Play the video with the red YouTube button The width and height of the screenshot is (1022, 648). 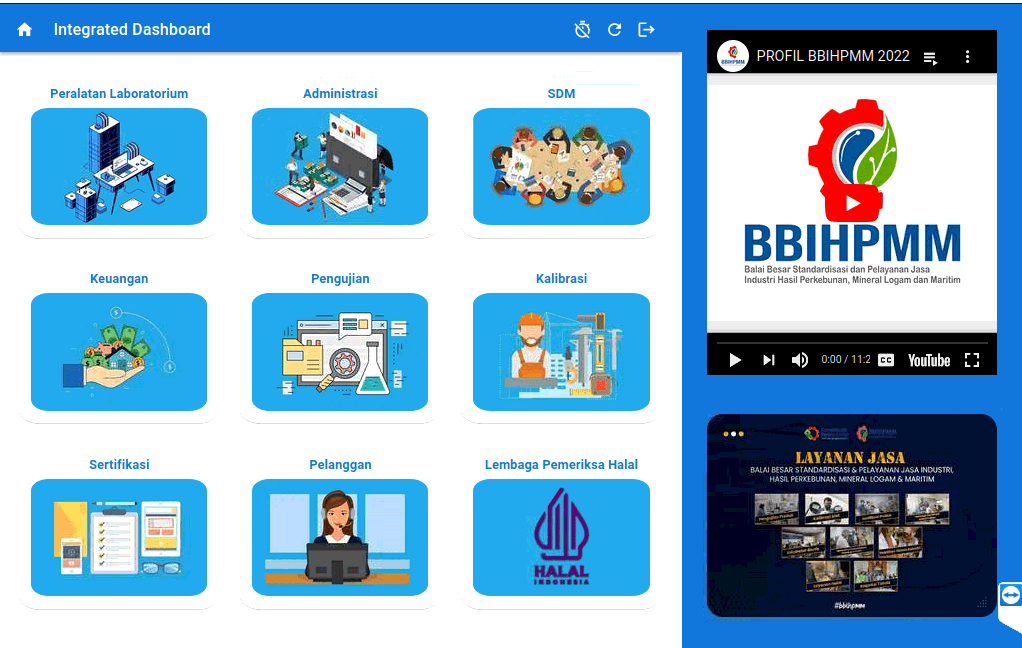point(853,204)
